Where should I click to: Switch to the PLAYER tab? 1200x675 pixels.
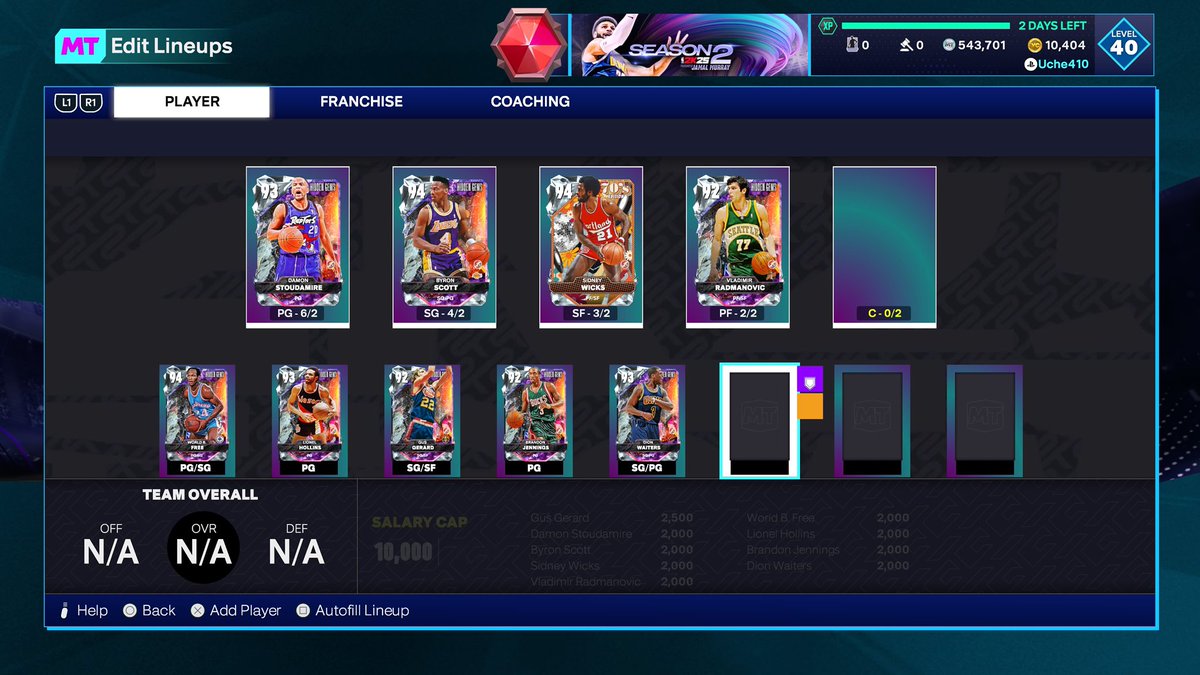point(192,102)
